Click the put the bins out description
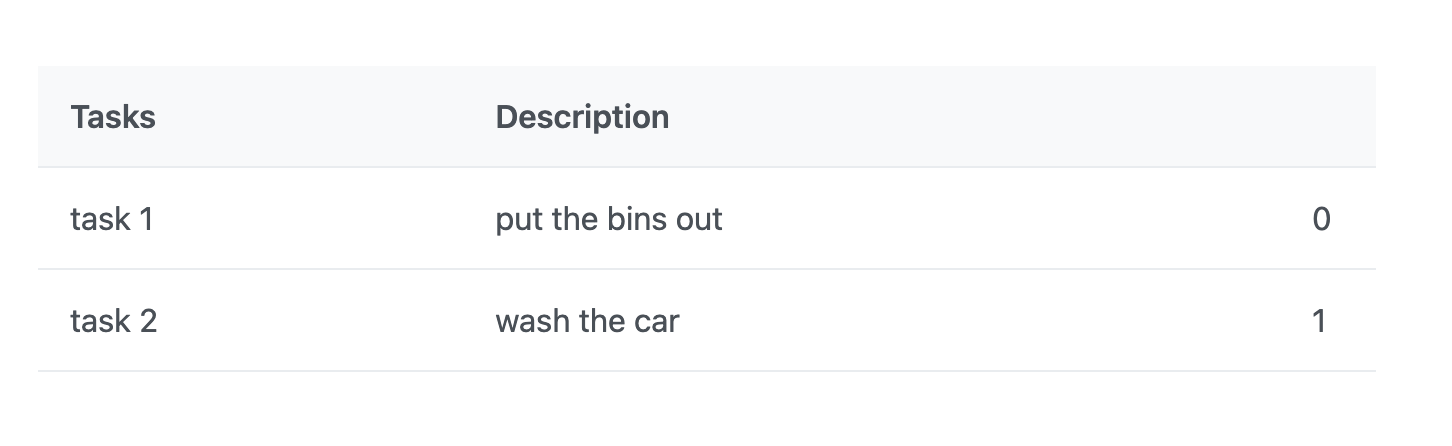The image size is (1452, 446). [x=609, y=219]
